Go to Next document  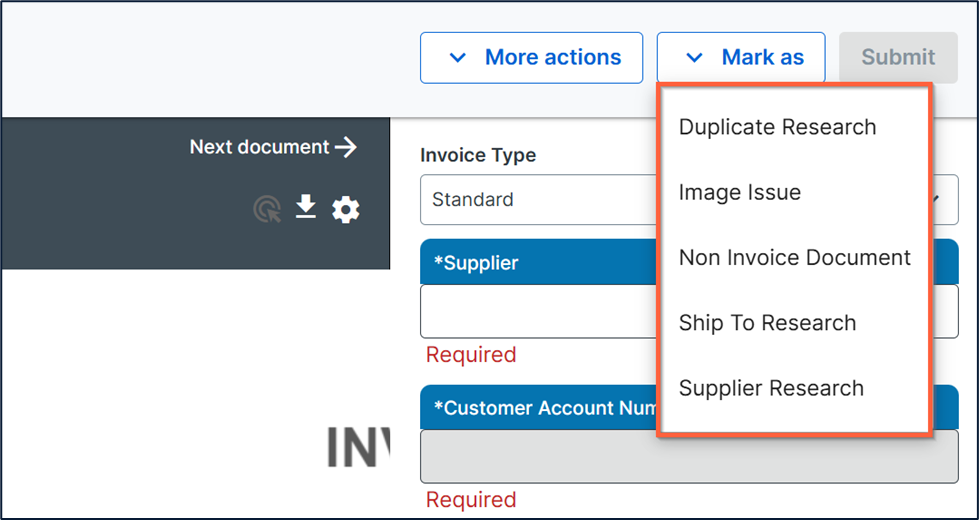[273, 147]
